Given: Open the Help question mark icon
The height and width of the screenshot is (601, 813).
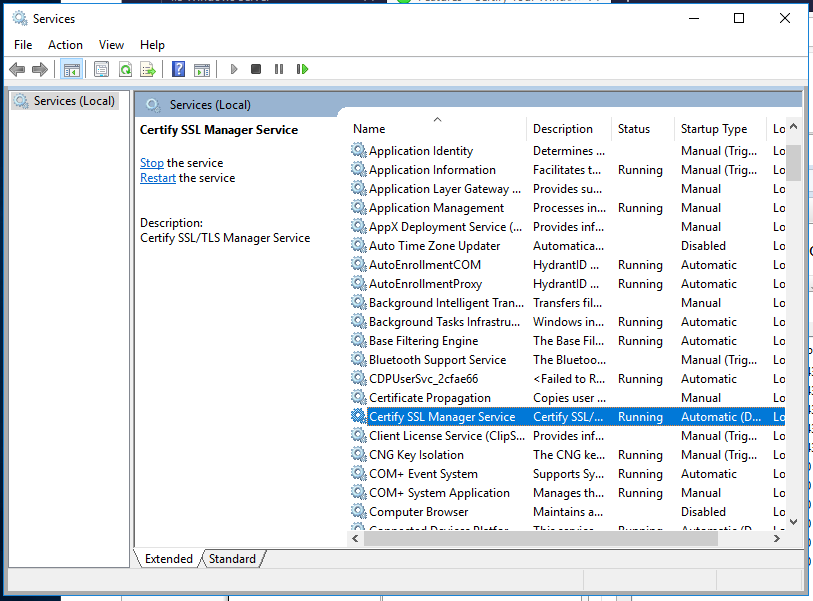Looking at the screenshot, I should pos(178,69).
